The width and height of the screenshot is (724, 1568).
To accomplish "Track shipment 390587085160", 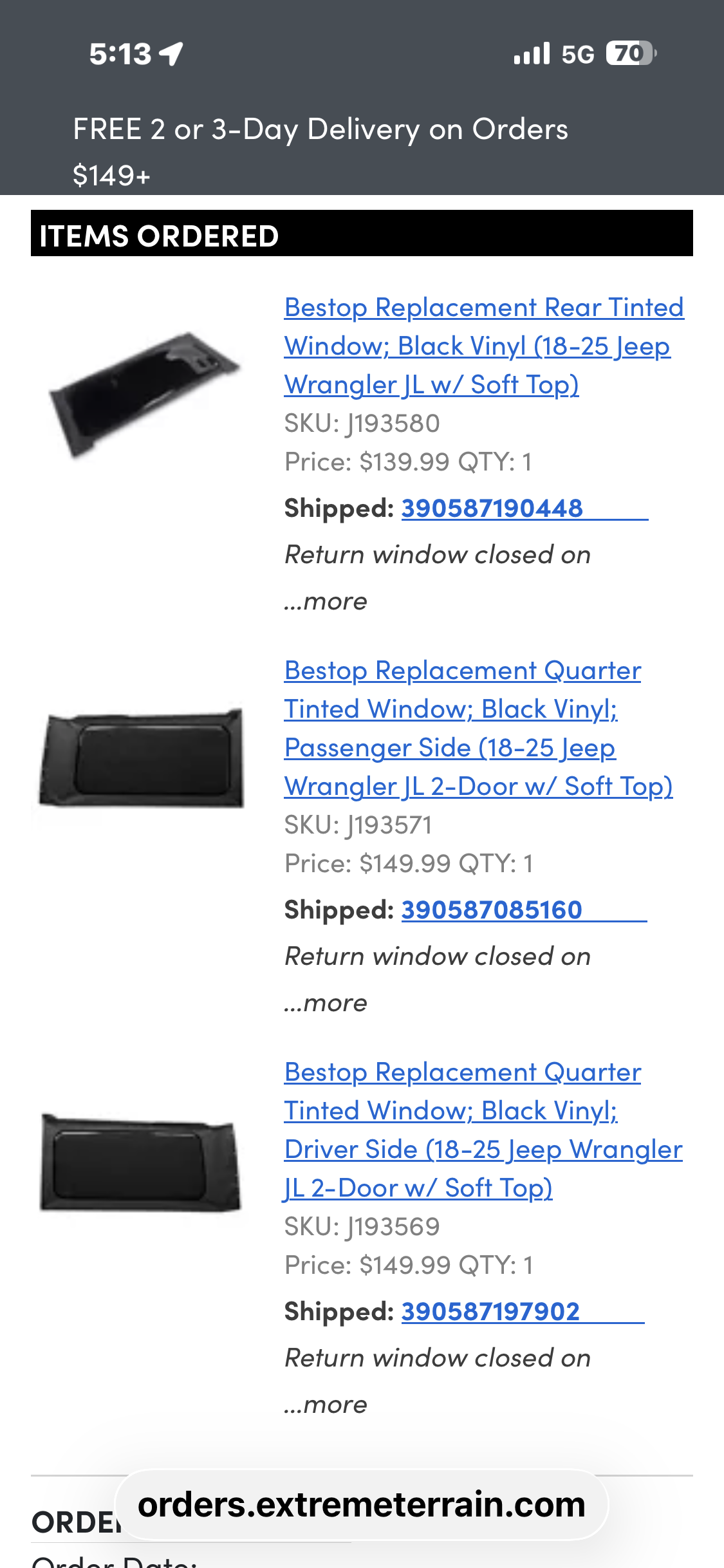I will click(492, 909).
